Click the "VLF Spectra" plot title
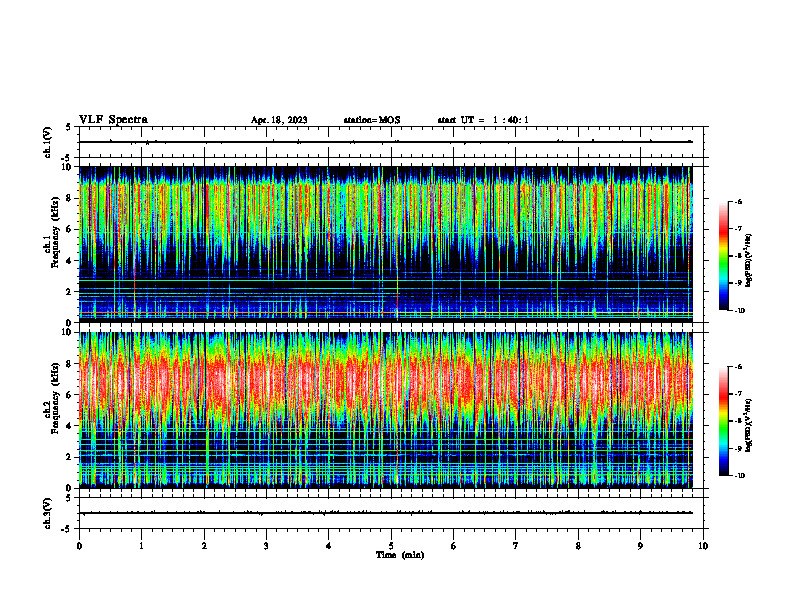 (113, 120)
